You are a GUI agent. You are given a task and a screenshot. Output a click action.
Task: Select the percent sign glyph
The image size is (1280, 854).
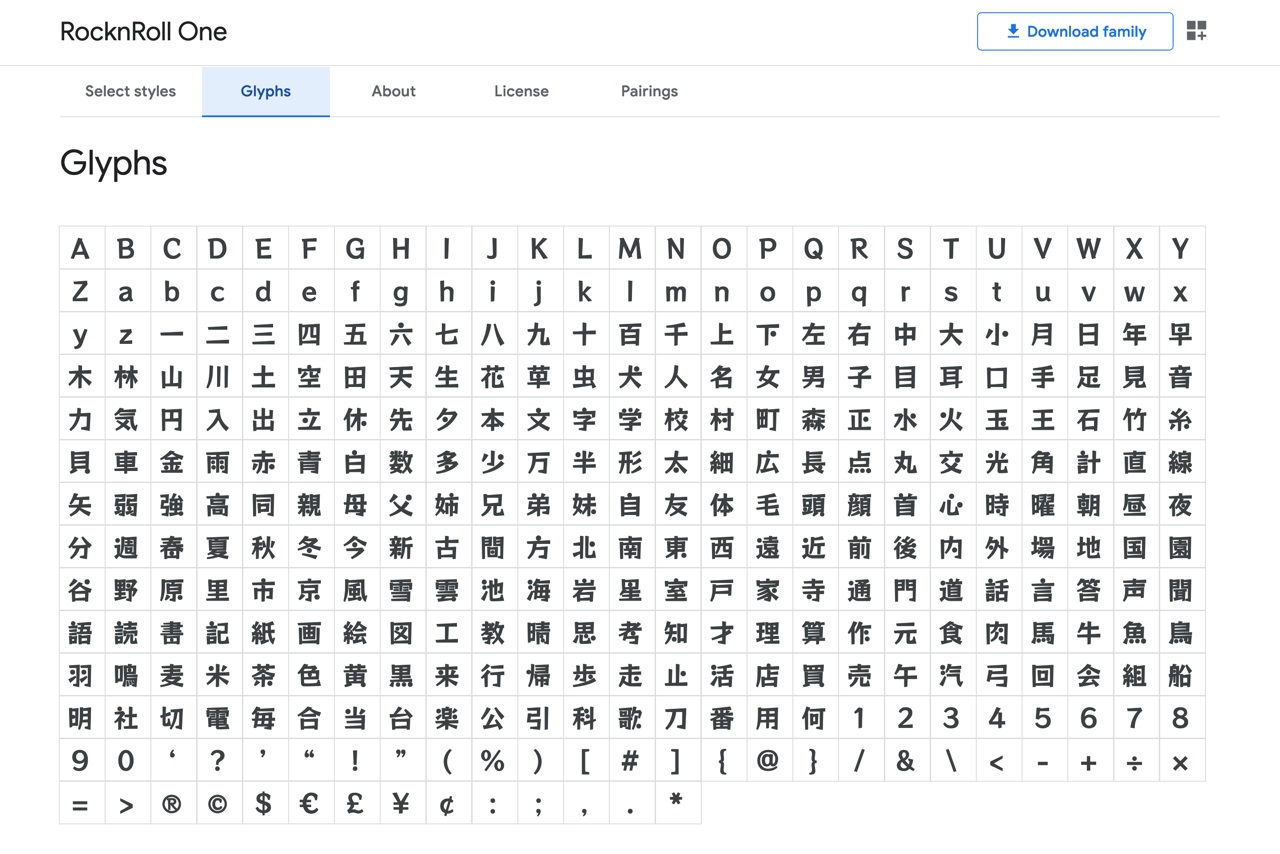[x=492, y=760]
